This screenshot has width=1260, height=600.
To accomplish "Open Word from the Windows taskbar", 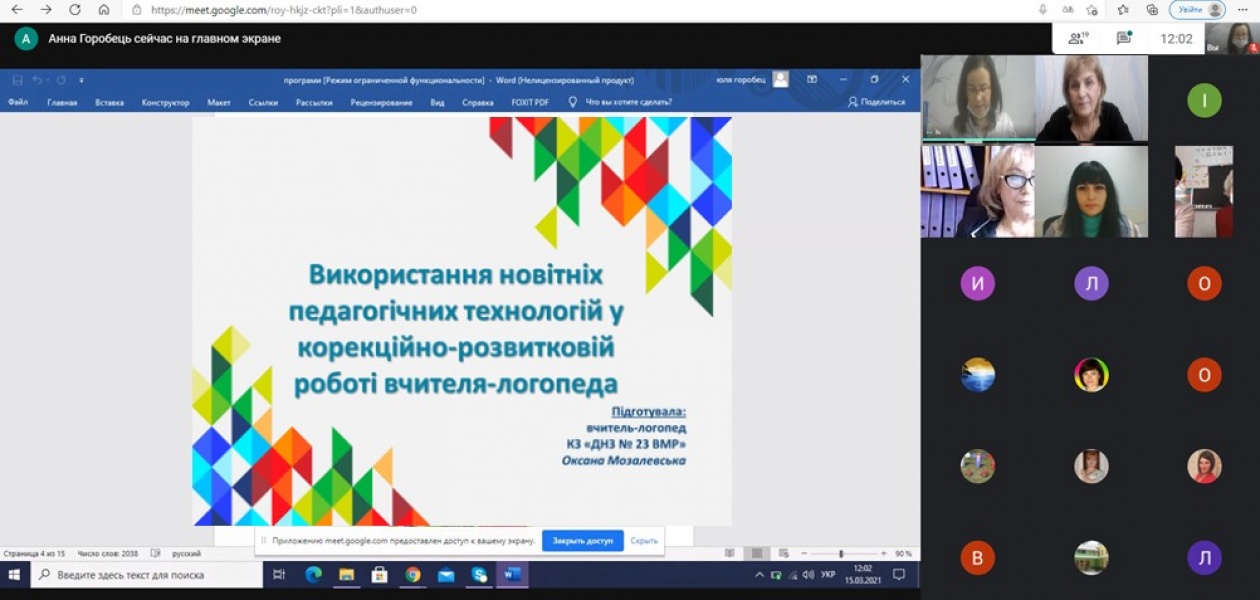I will (x=512, y=575).
